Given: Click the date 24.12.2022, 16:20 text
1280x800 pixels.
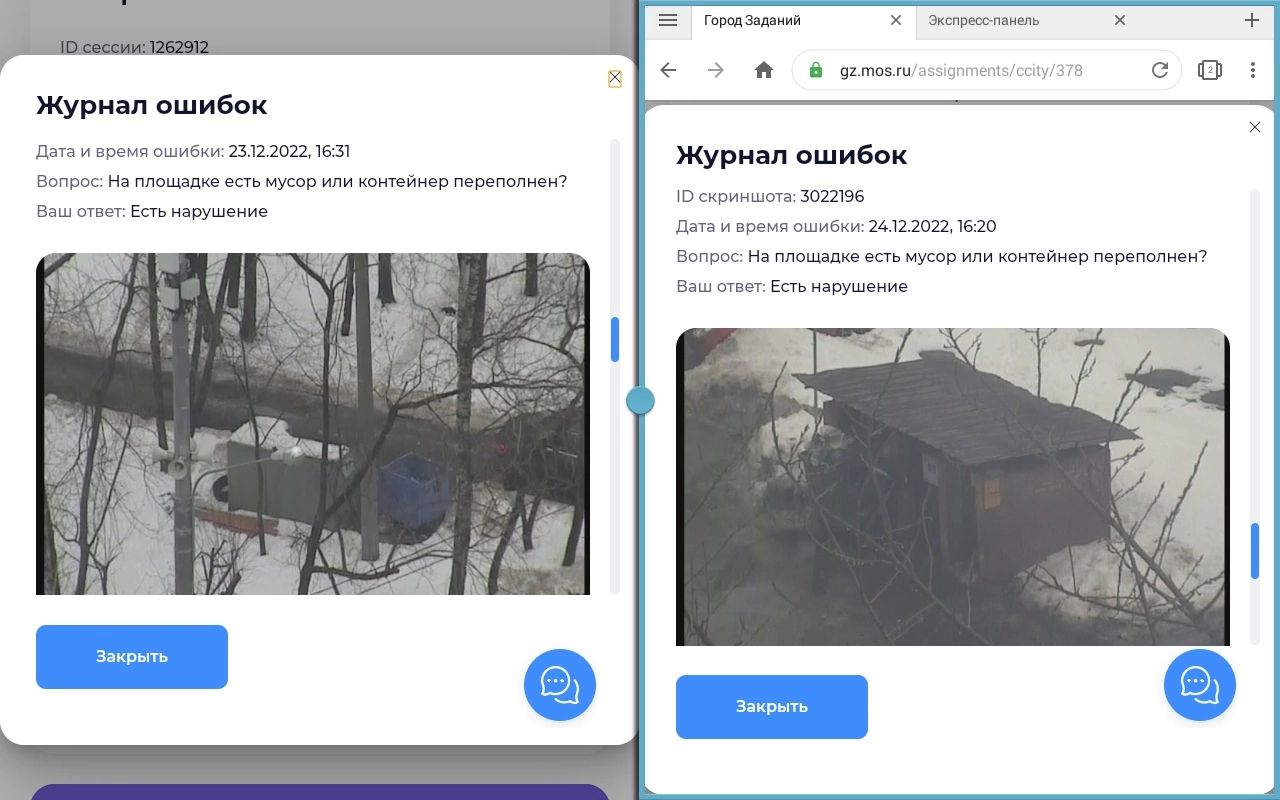Looking at the screenshot, I should [932, 226].
